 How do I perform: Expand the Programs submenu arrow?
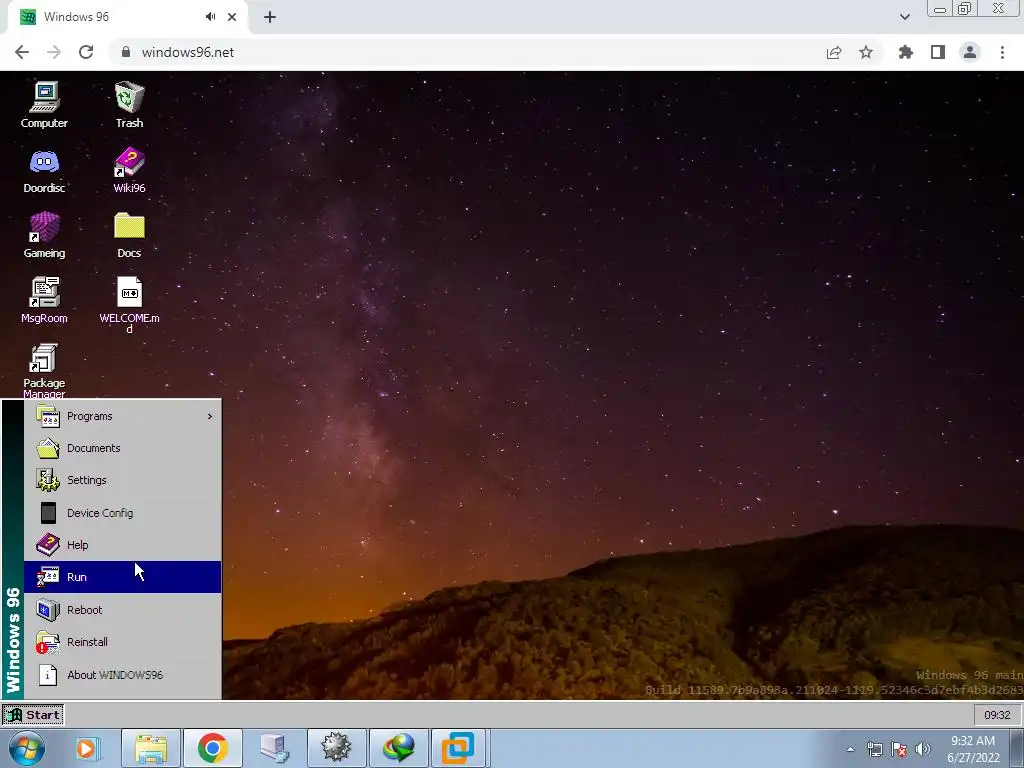click(x=210, y=416)
